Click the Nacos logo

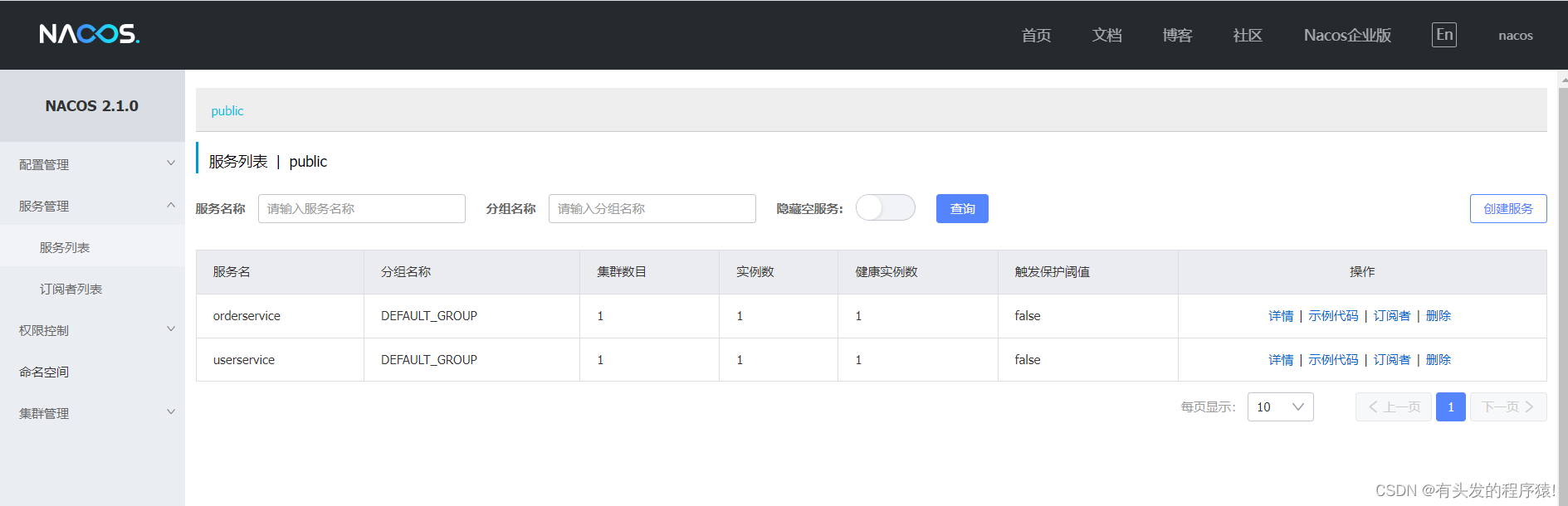coord(89,34)
